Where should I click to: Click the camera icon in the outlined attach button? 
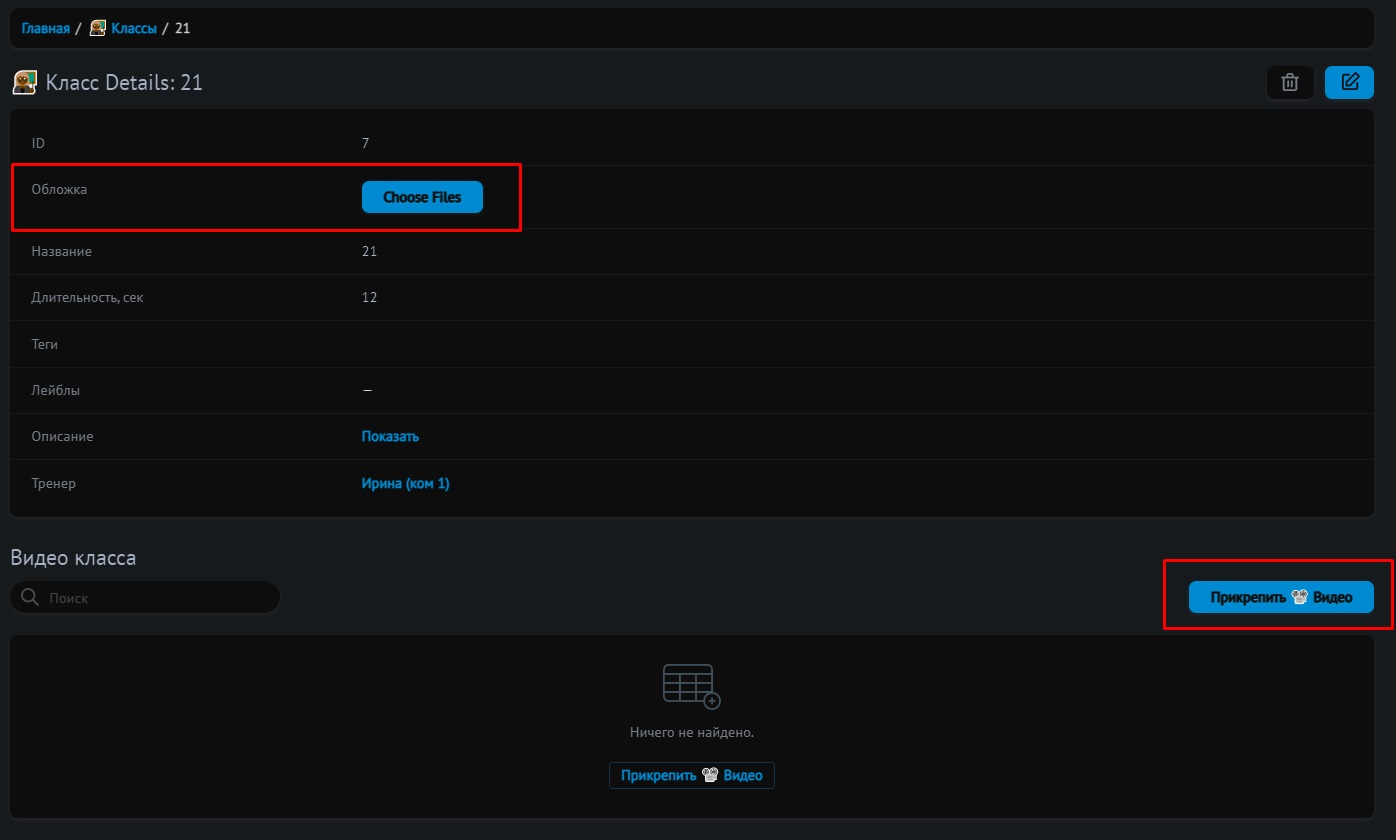[710, 775]
